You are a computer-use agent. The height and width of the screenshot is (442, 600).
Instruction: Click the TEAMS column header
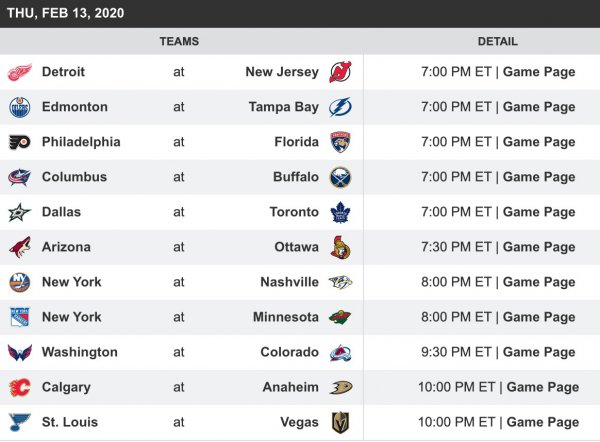click(x=179, y=41)
